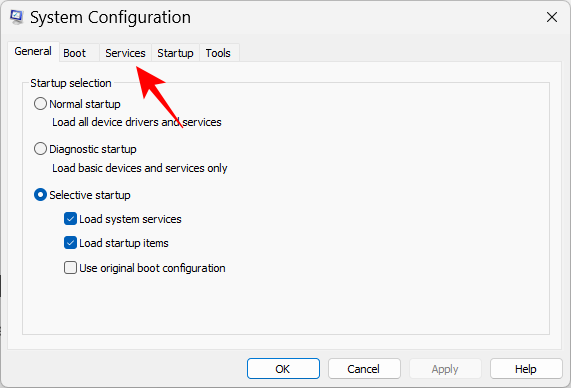Open Help for System Configuration
This screenshot has height=388, width=571.
click(526, 369)
